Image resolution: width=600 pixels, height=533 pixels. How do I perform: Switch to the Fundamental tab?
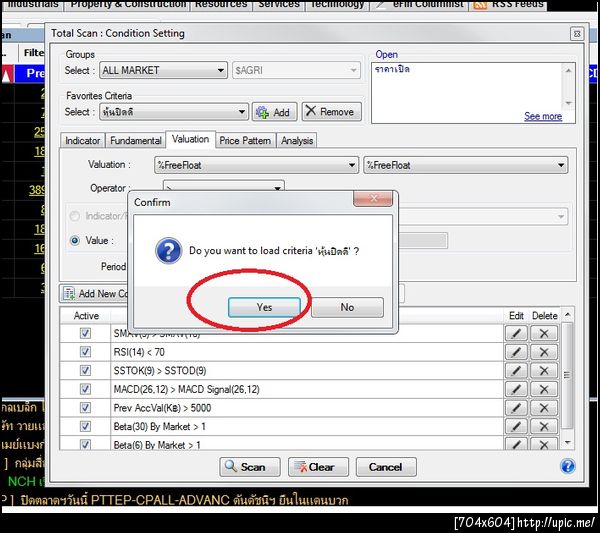click(x=135, y=141)
